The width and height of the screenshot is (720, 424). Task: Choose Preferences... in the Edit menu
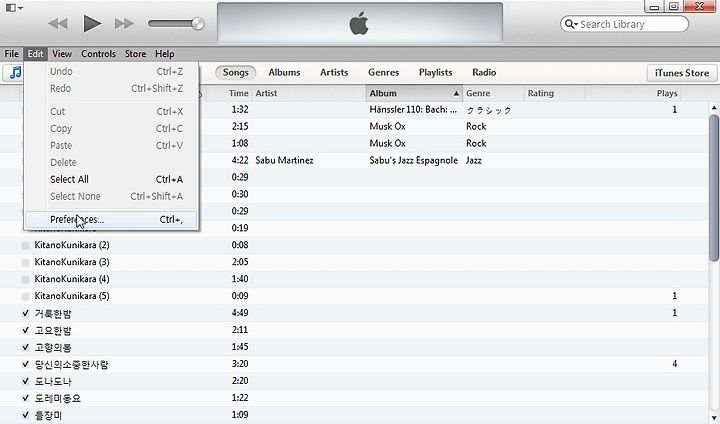pyautogui.click(x=112, y=219)
